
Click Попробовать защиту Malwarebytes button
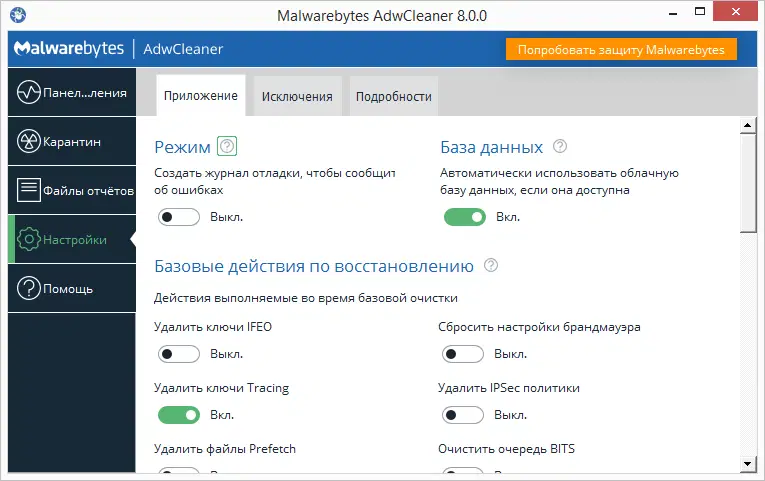point(621,49)
